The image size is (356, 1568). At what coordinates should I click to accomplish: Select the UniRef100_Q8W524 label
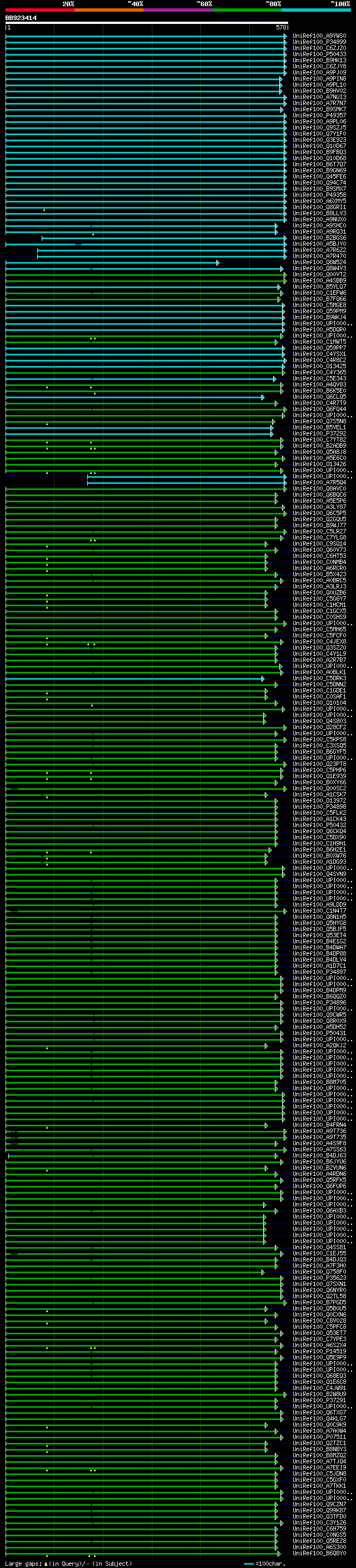[319, 263]
